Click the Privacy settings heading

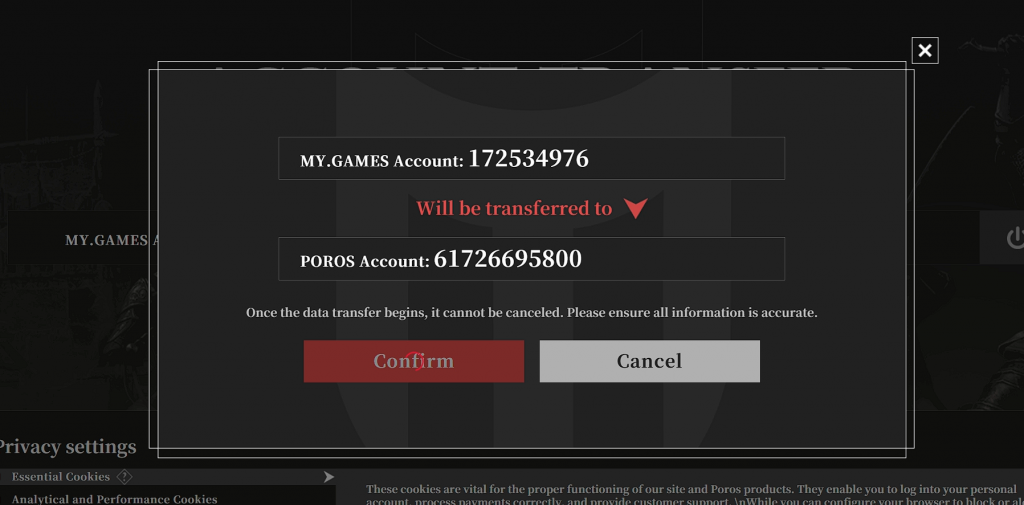click(x=67, y=447)
